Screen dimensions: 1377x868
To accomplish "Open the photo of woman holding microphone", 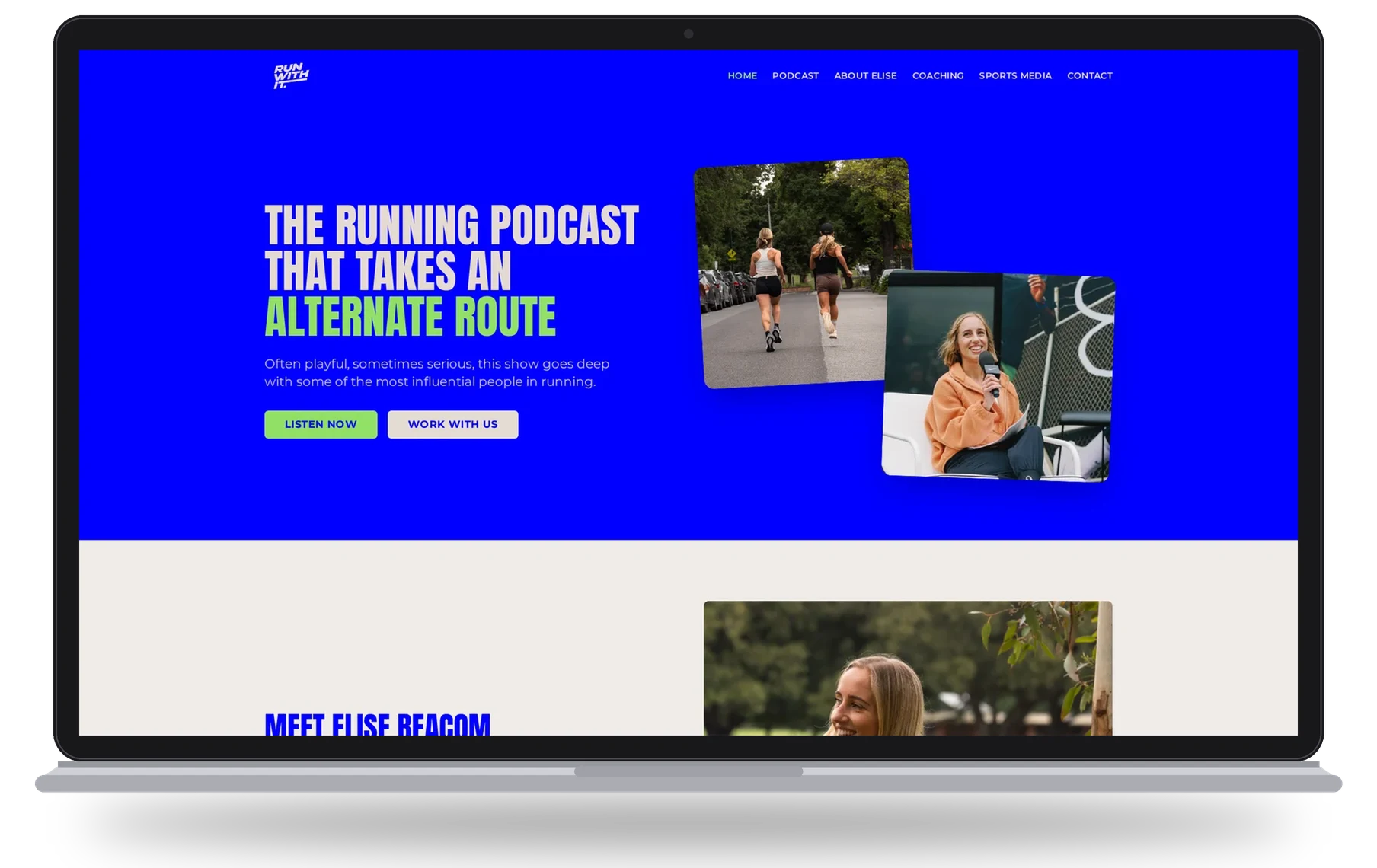I will [x=998, y=377].
